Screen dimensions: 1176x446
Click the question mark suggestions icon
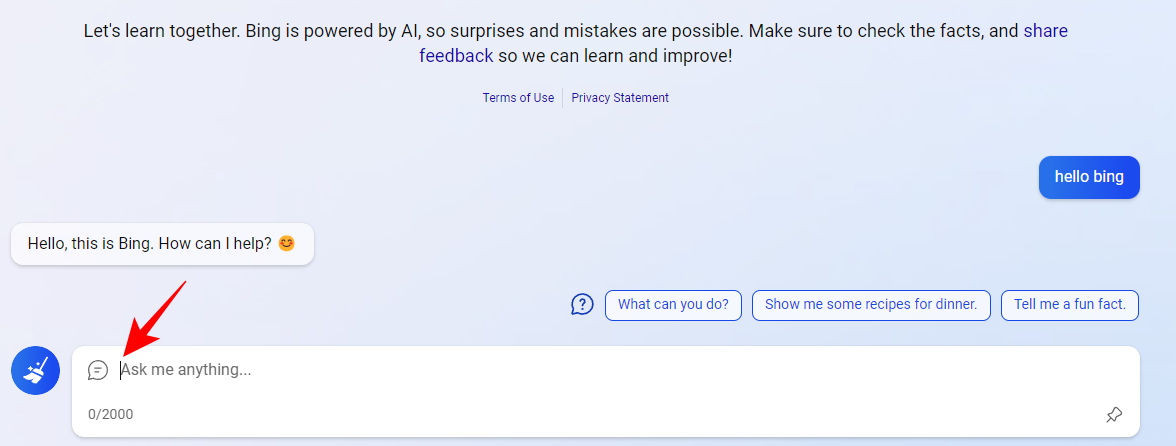click(582, 304)
